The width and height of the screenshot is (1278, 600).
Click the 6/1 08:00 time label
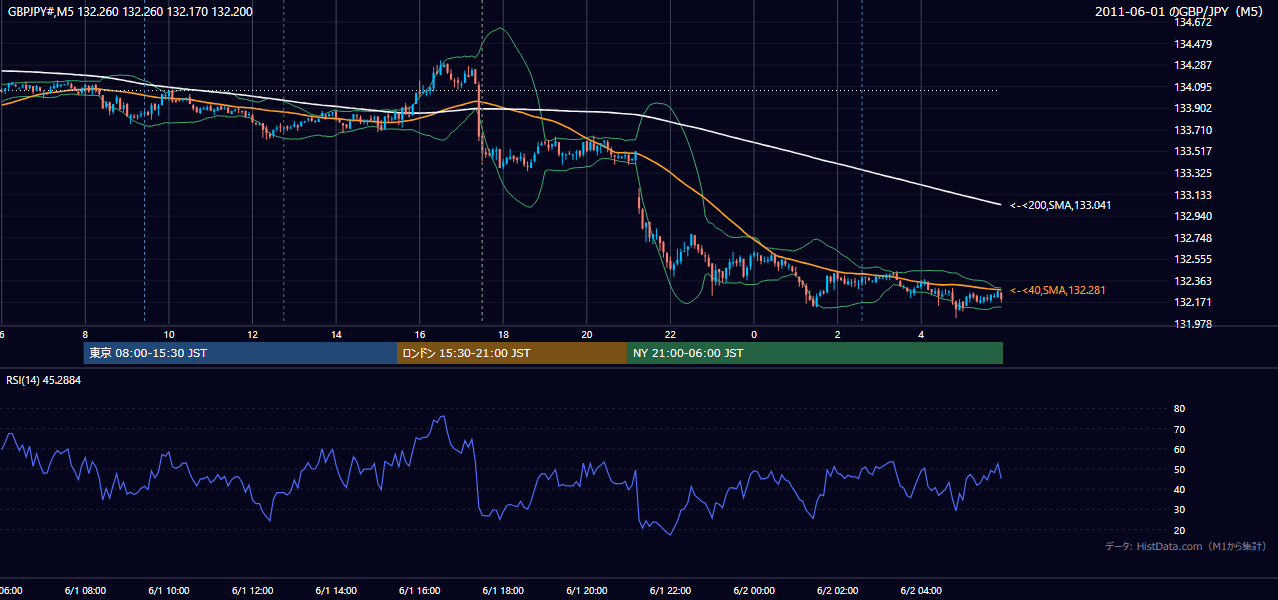pyautogui.click(x=84, y=590)
